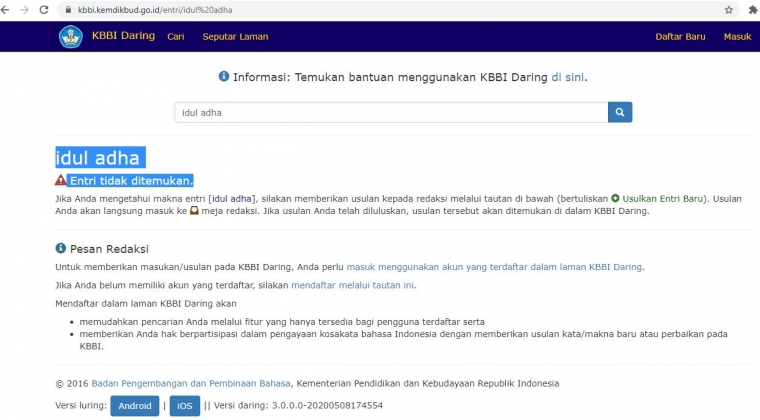The image size is (760, 420).
Task: Click the highlighted heading idul adha
Action: (x=100, y=157)
